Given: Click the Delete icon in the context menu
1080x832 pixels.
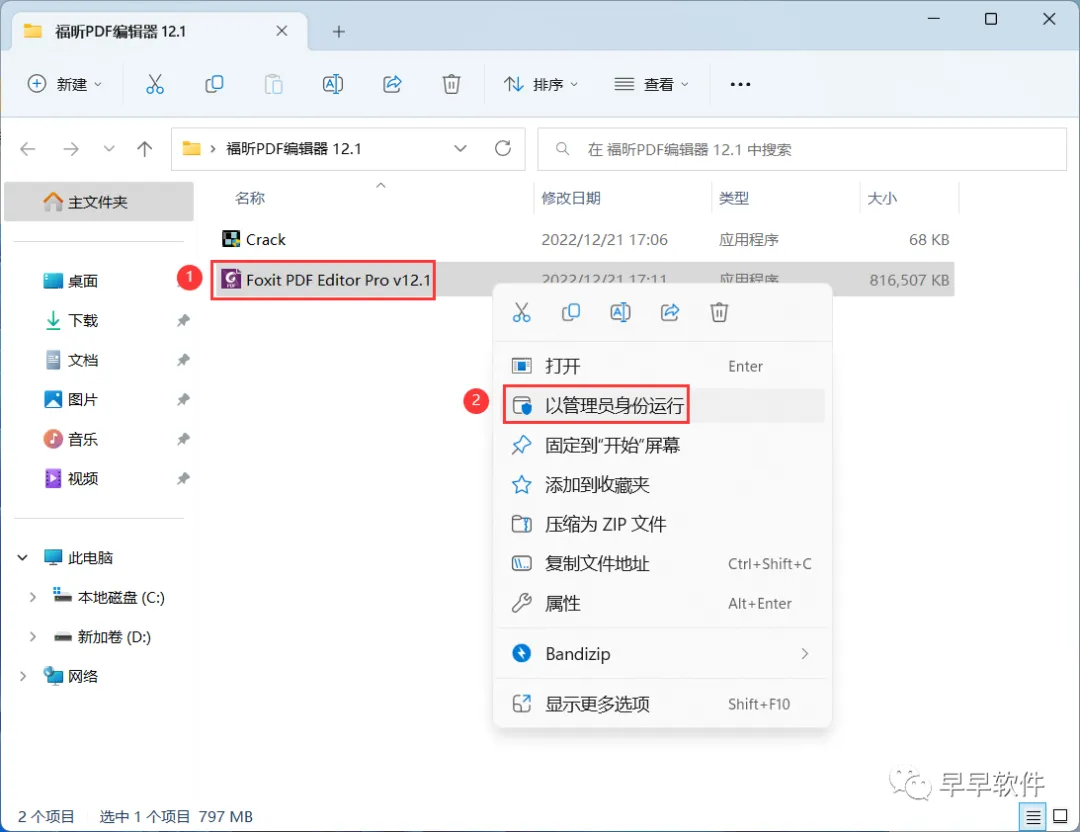Looking at the screenshot, I should point(719,313).
